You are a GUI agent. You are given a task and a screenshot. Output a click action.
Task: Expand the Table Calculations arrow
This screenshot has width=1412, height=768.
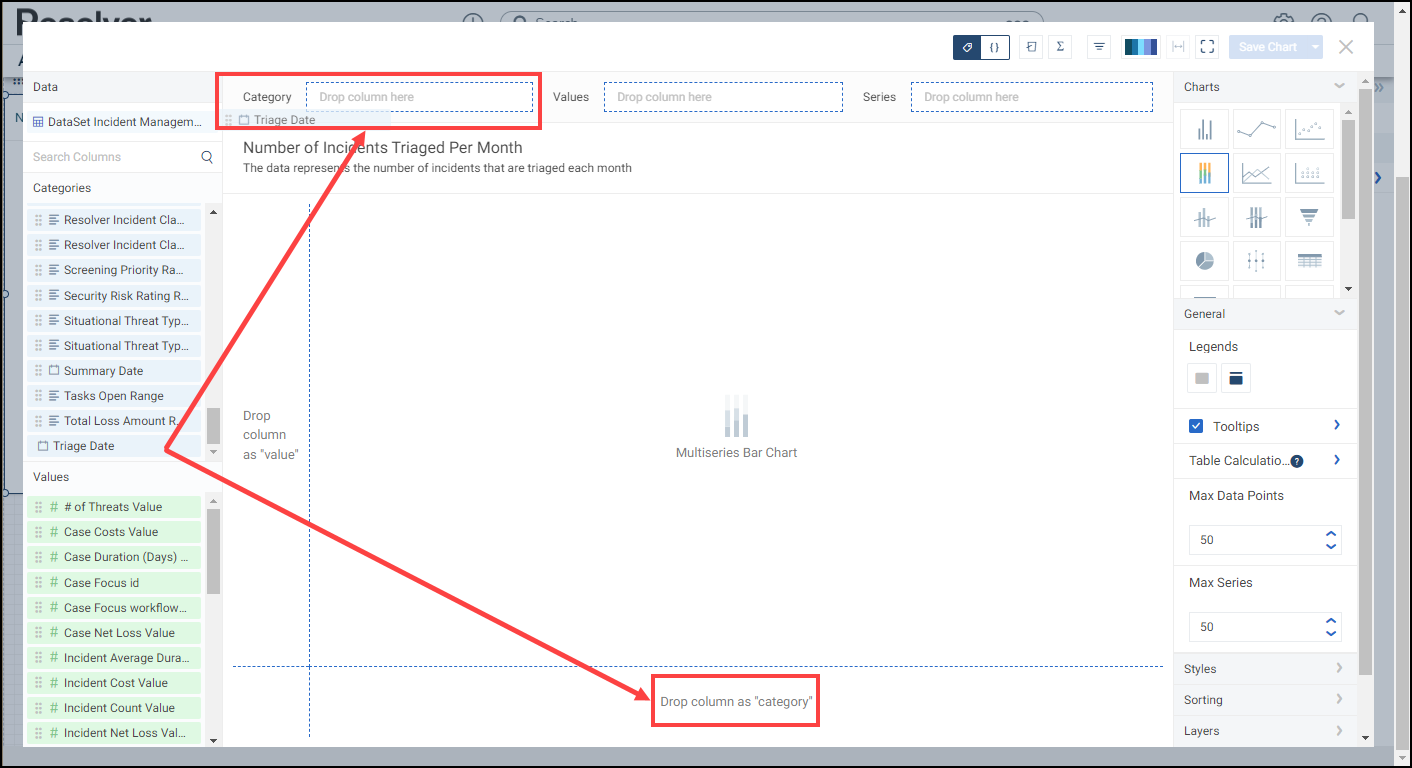tap(1337, 460)
